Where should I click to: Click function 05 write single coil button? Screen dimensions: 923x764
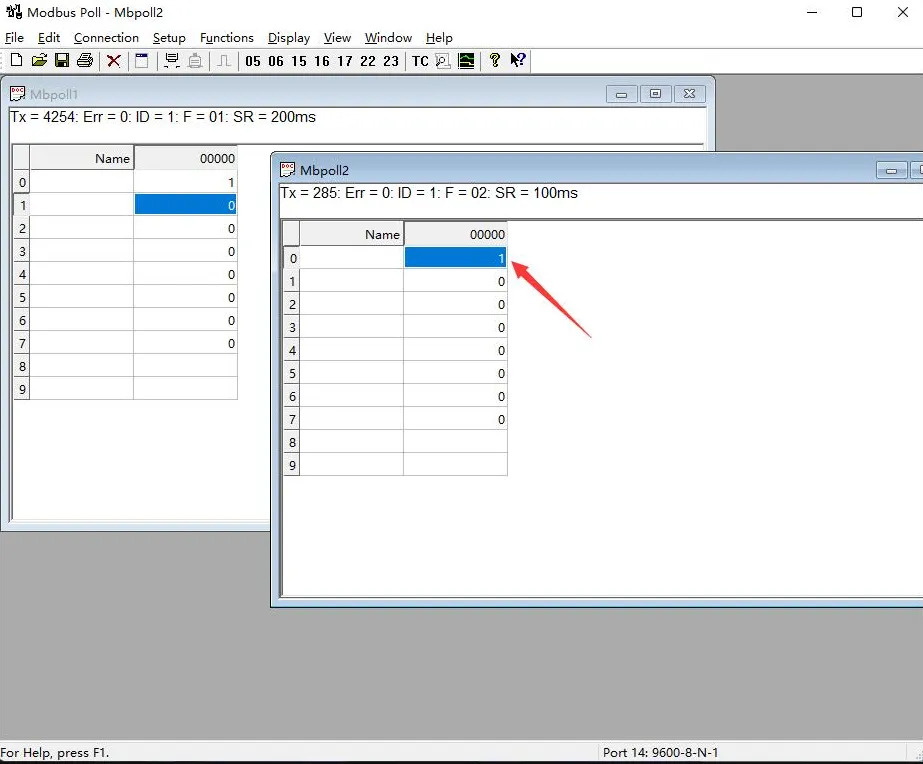click(252, 61)
